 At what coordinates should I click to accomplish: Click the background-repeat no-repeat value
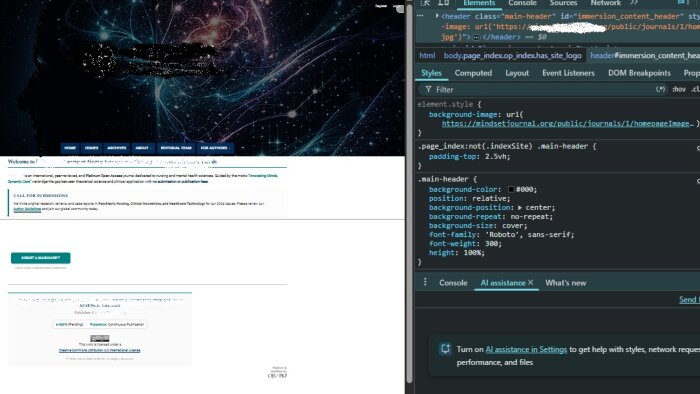point(530,216)
